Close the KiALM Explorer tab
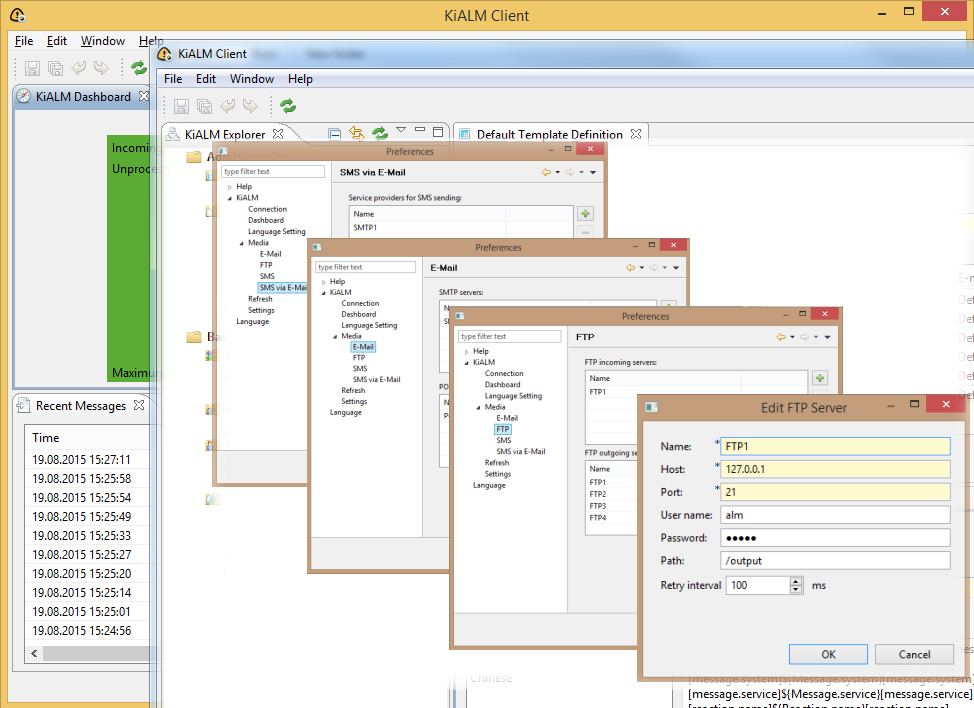 (278, 134)
